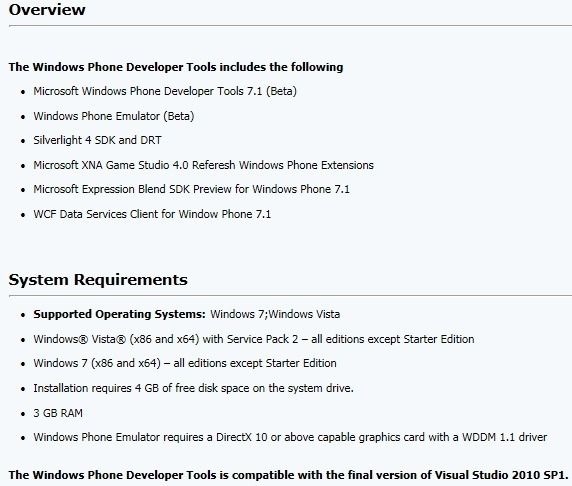Click the 4 GB free disk space line
The width and height of the screenshot is (572, 486).
click(x=194, y=388)
